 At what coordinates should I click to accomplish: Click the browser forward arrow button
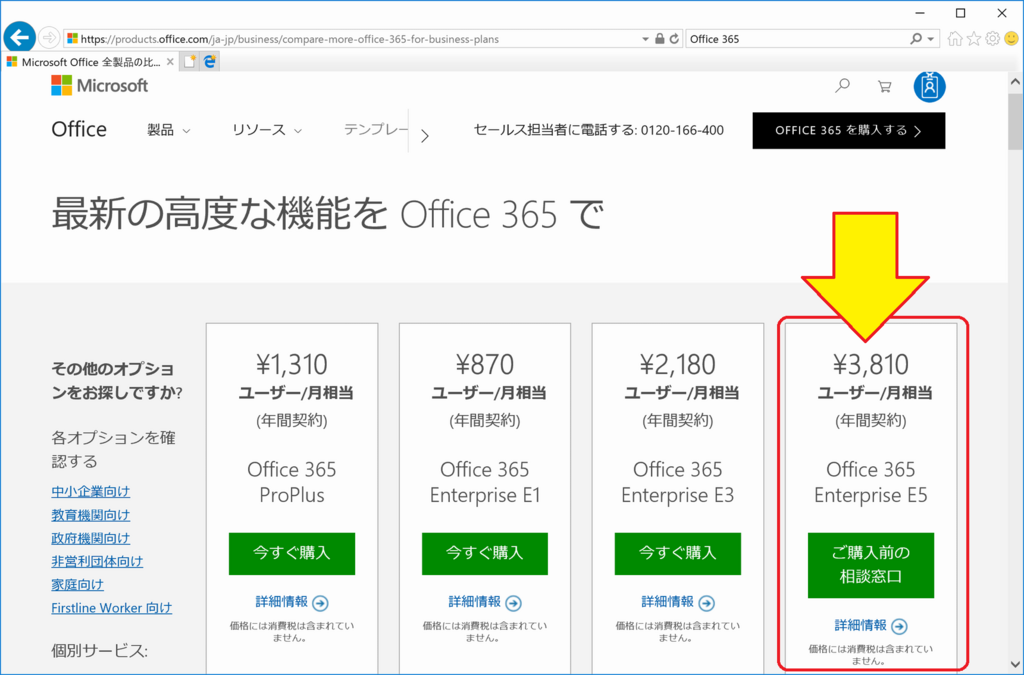(x=49, y=38)
